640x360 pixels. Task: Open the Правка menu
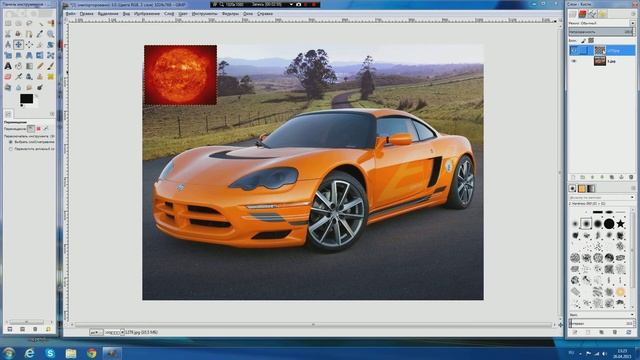[x=86, y=13]
